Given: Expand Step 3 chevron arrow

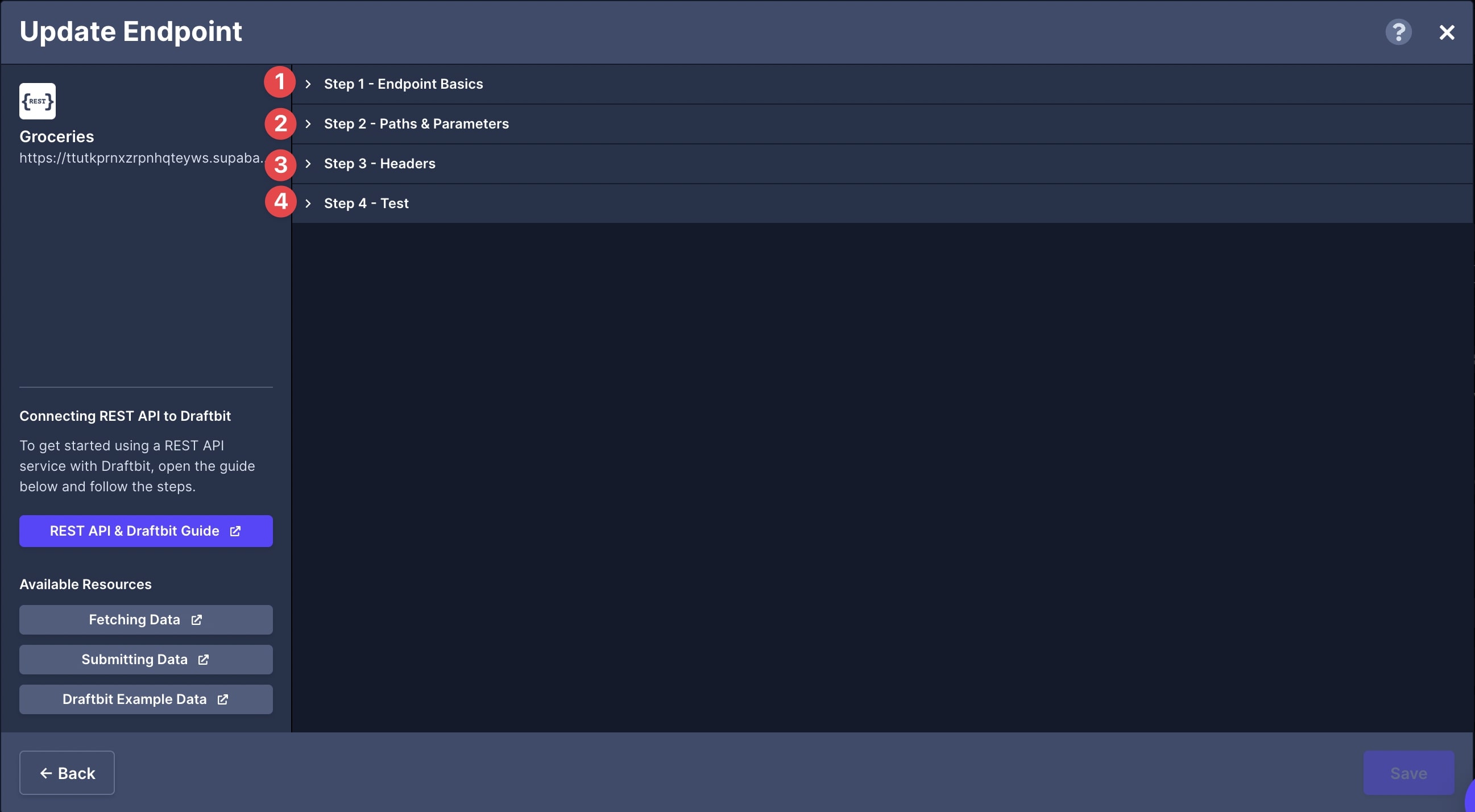Looking at the screenshot, I should tap(308, 164).
